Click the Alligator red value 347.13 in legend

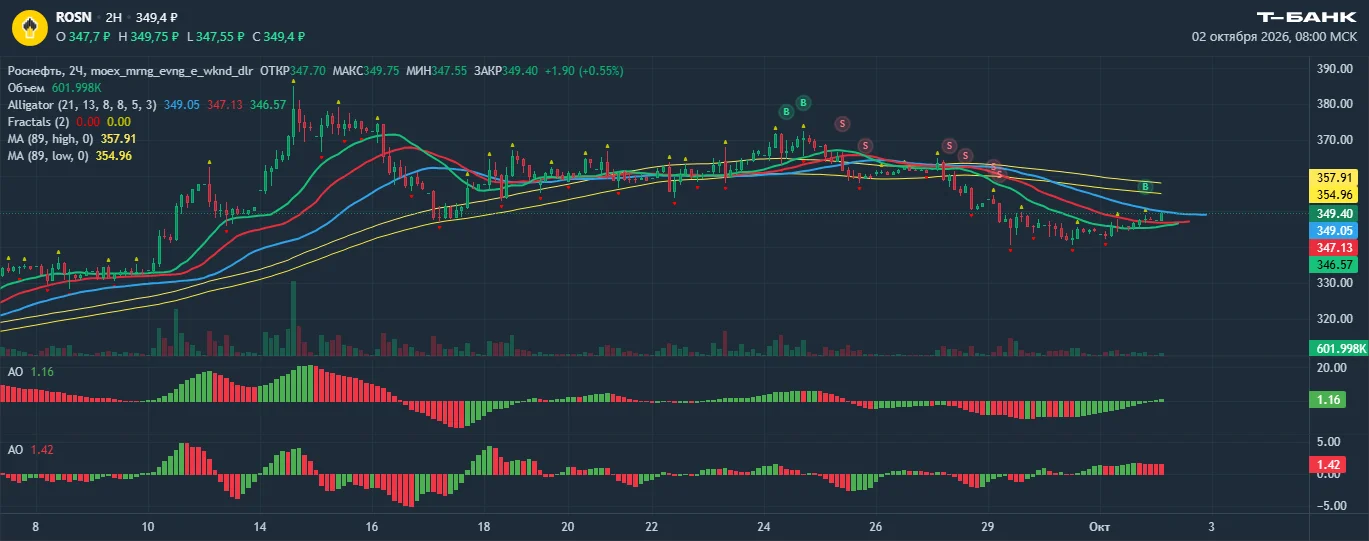225,104
